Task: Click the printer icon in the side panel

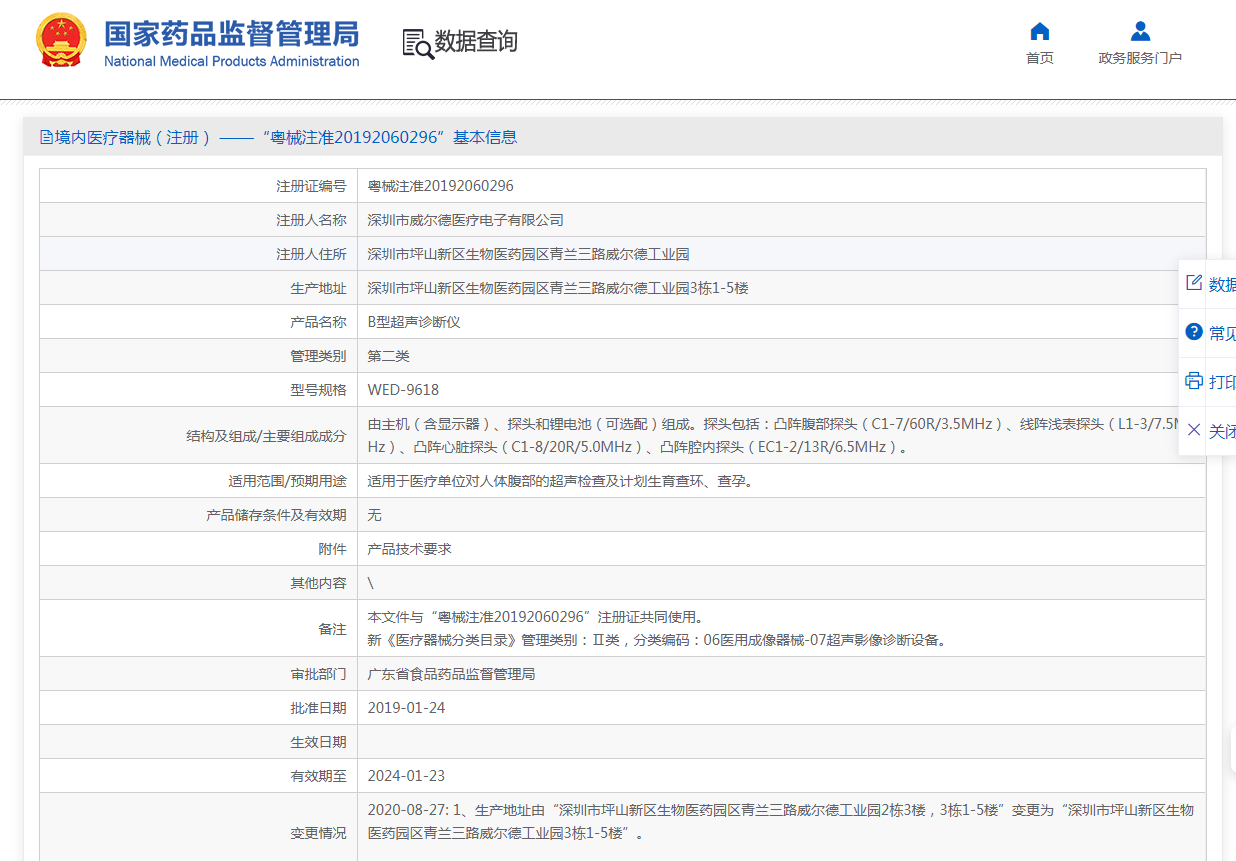Action: point(1194,381)
